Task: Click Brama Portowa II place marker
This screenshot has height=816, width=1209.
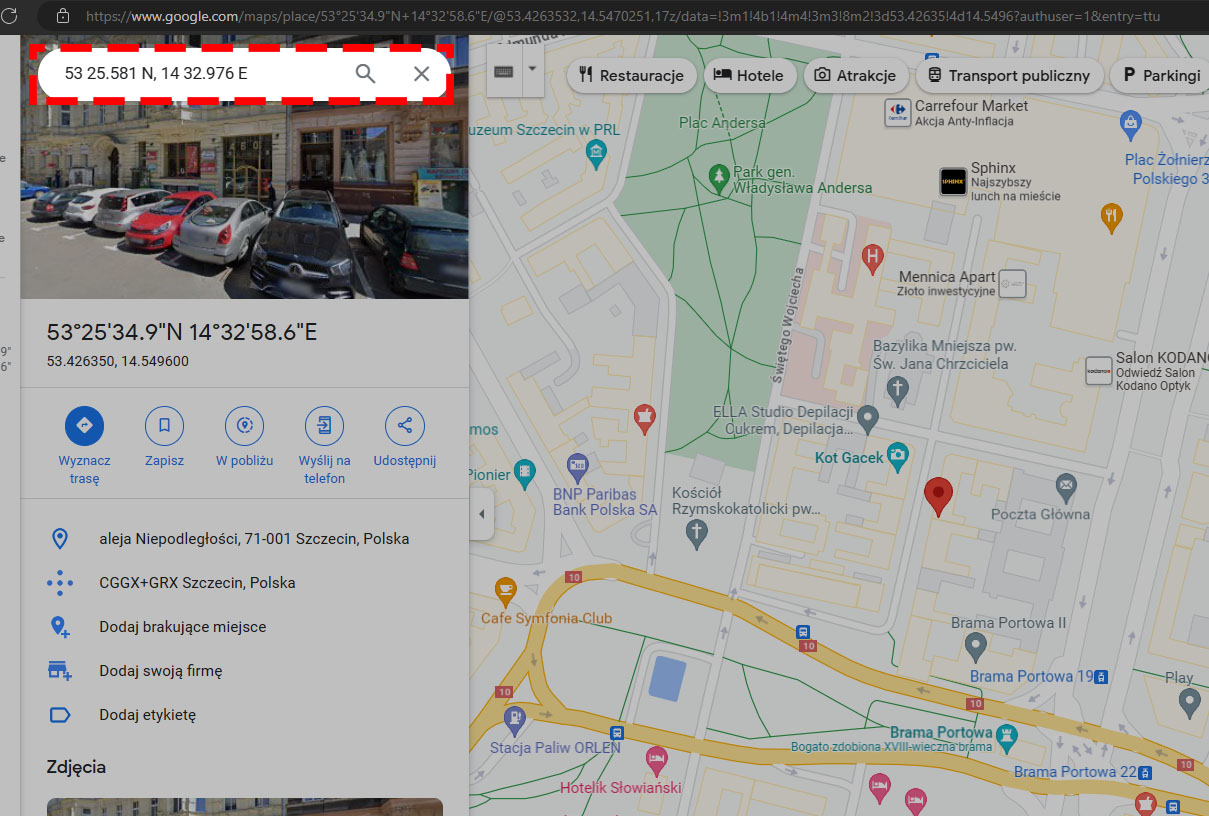Action: pyautogui.click(x=976, y=646)
